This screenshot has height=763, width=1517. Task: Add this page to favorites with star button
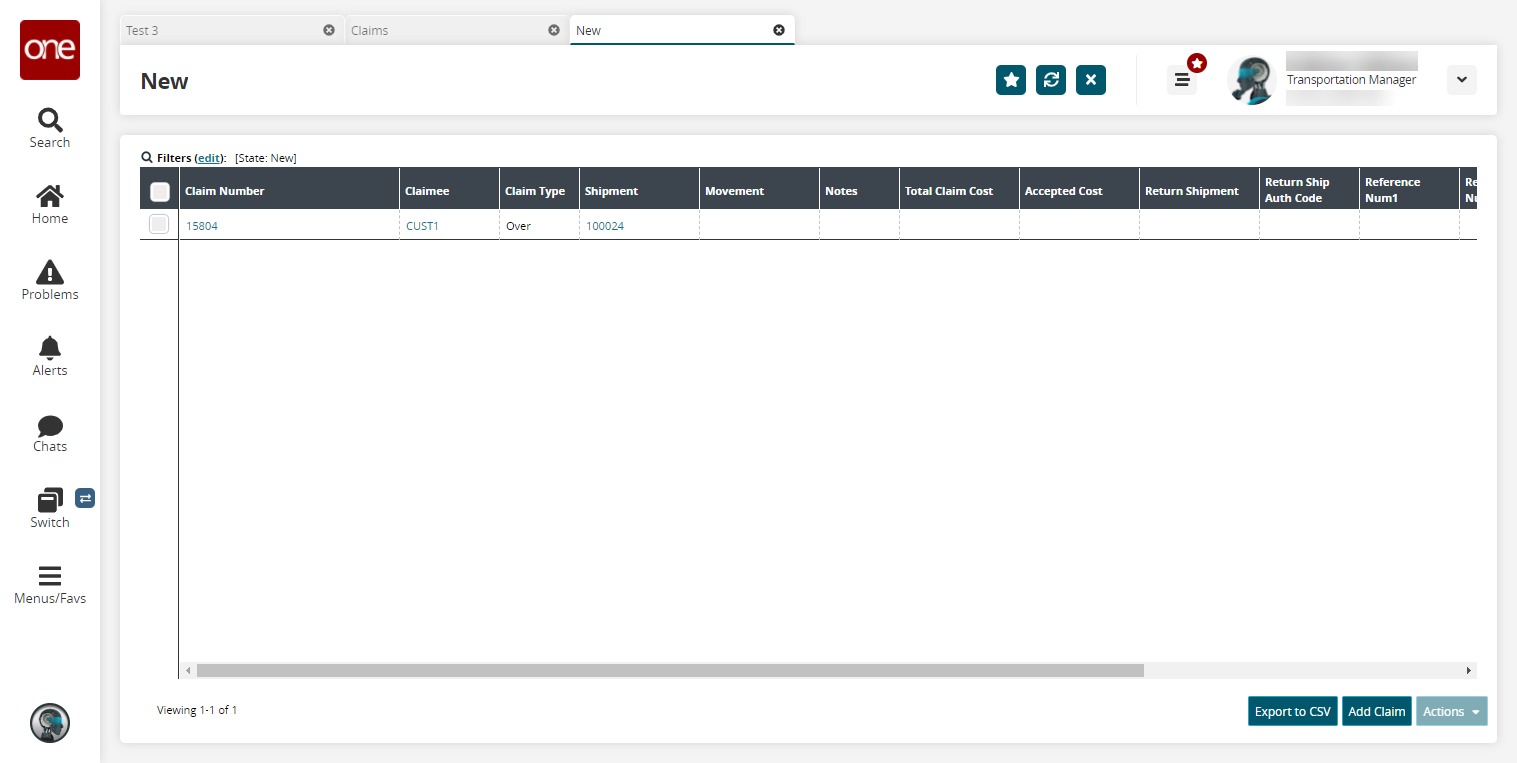point(1011,80)
